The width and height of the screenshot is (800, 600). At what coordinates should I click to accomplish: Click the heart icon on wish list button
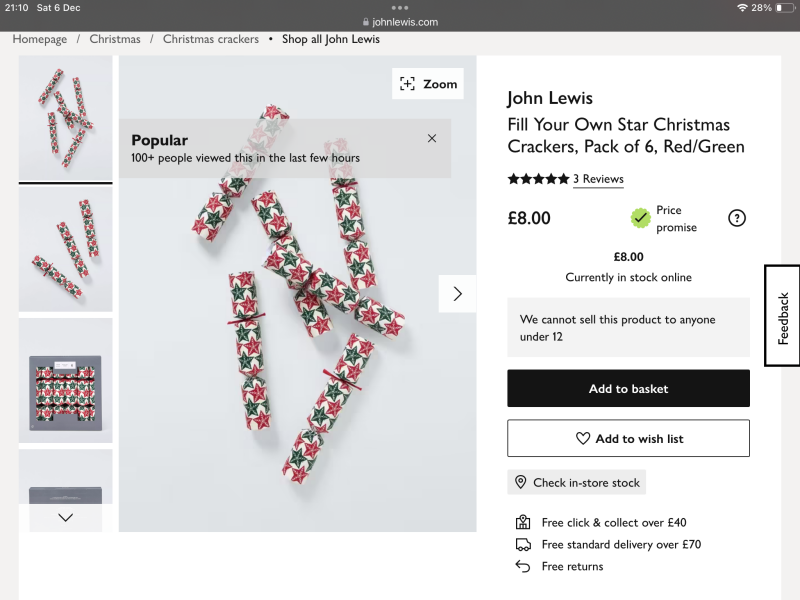coord(583,439)
